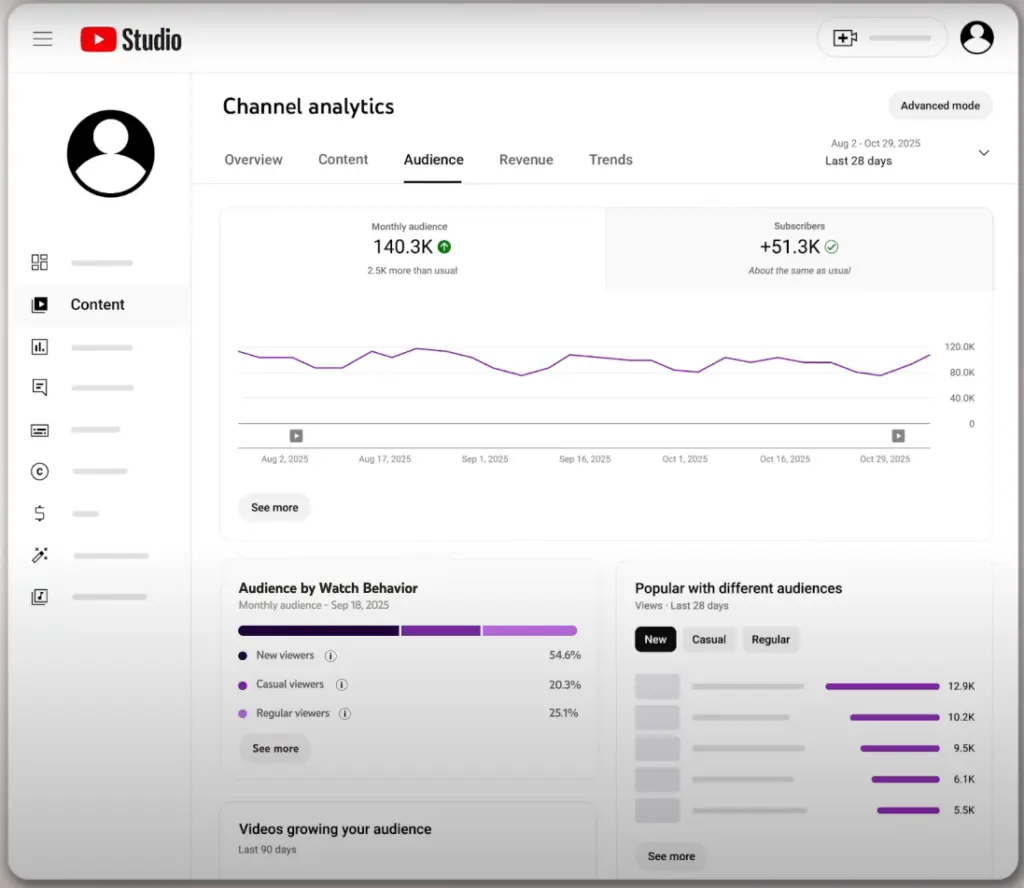The image size is (1024, 888).
Task: Switch to the Overview tab
Action: [253, 160]
